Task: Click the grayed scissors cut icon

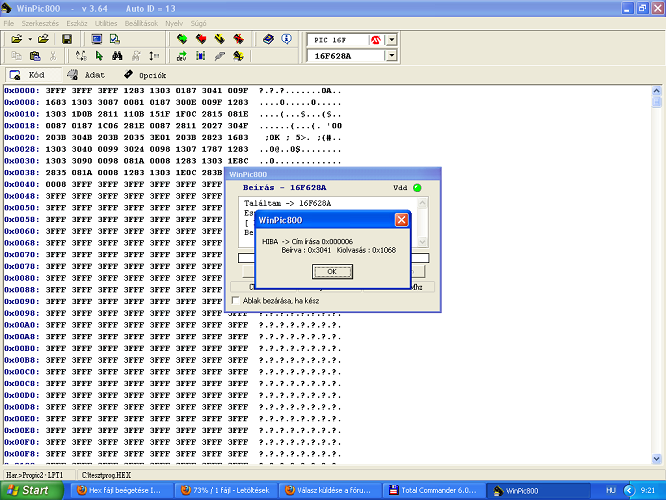Action: point(53,56)
